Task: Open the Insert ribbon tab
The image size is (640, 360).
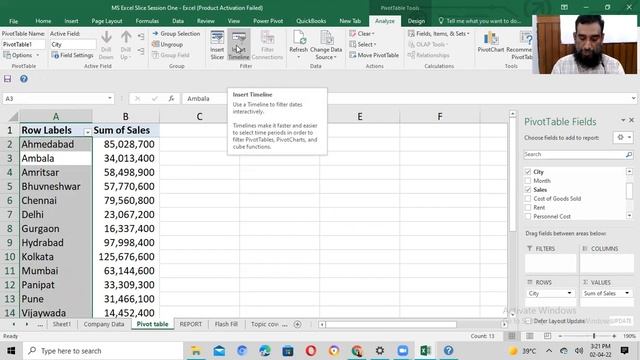Action: (x=71, y=21)
